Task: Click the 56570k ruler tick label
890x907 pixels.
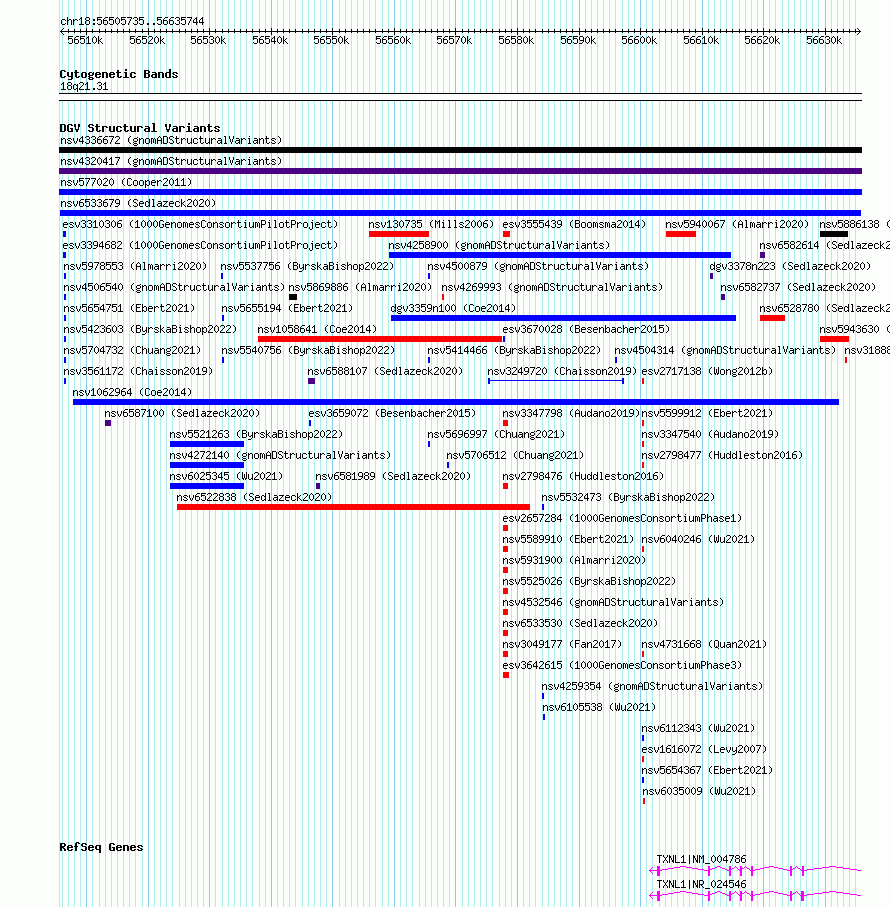Action: (x=454, y=40)
